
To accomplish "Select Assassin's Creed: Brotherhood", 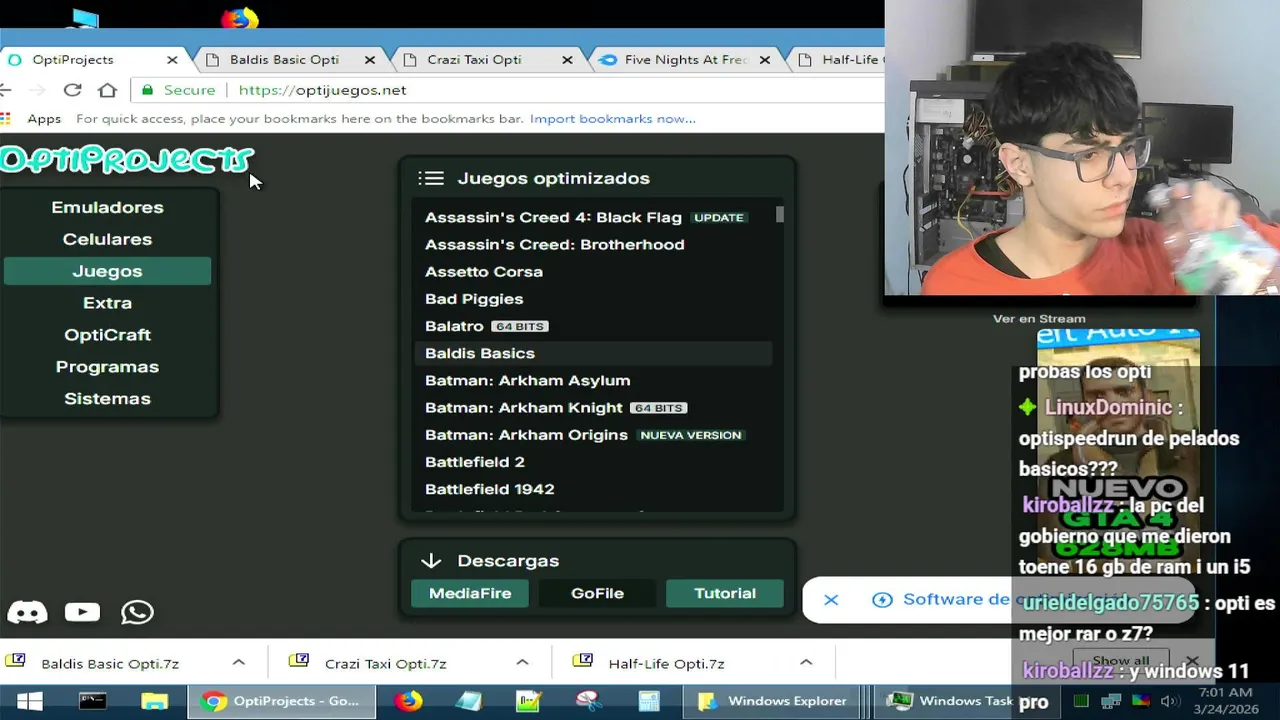I will 593,244.
